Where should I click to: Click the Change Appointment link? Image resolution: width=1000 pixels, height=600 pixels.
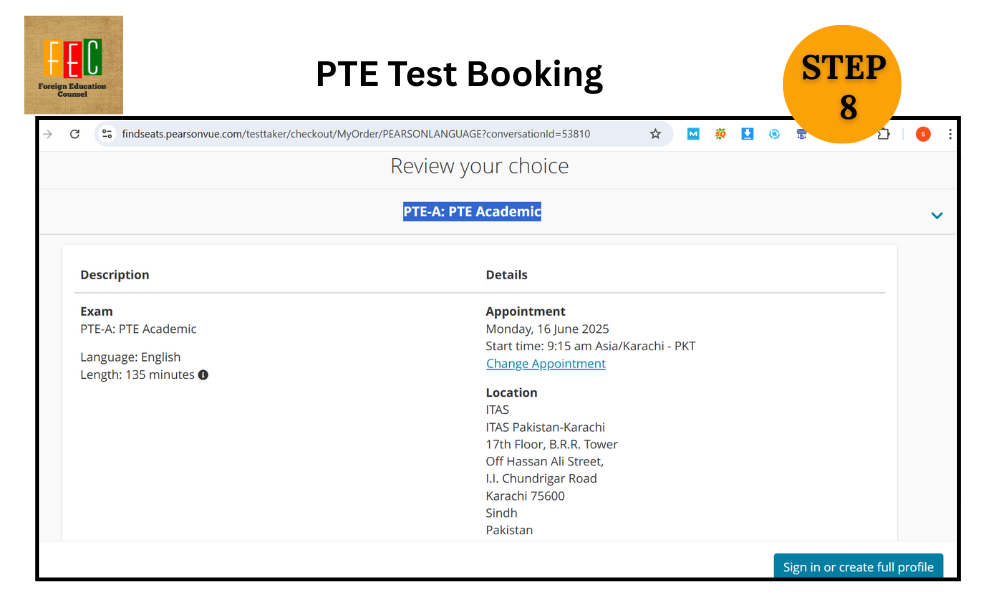(x=546, y=363)
